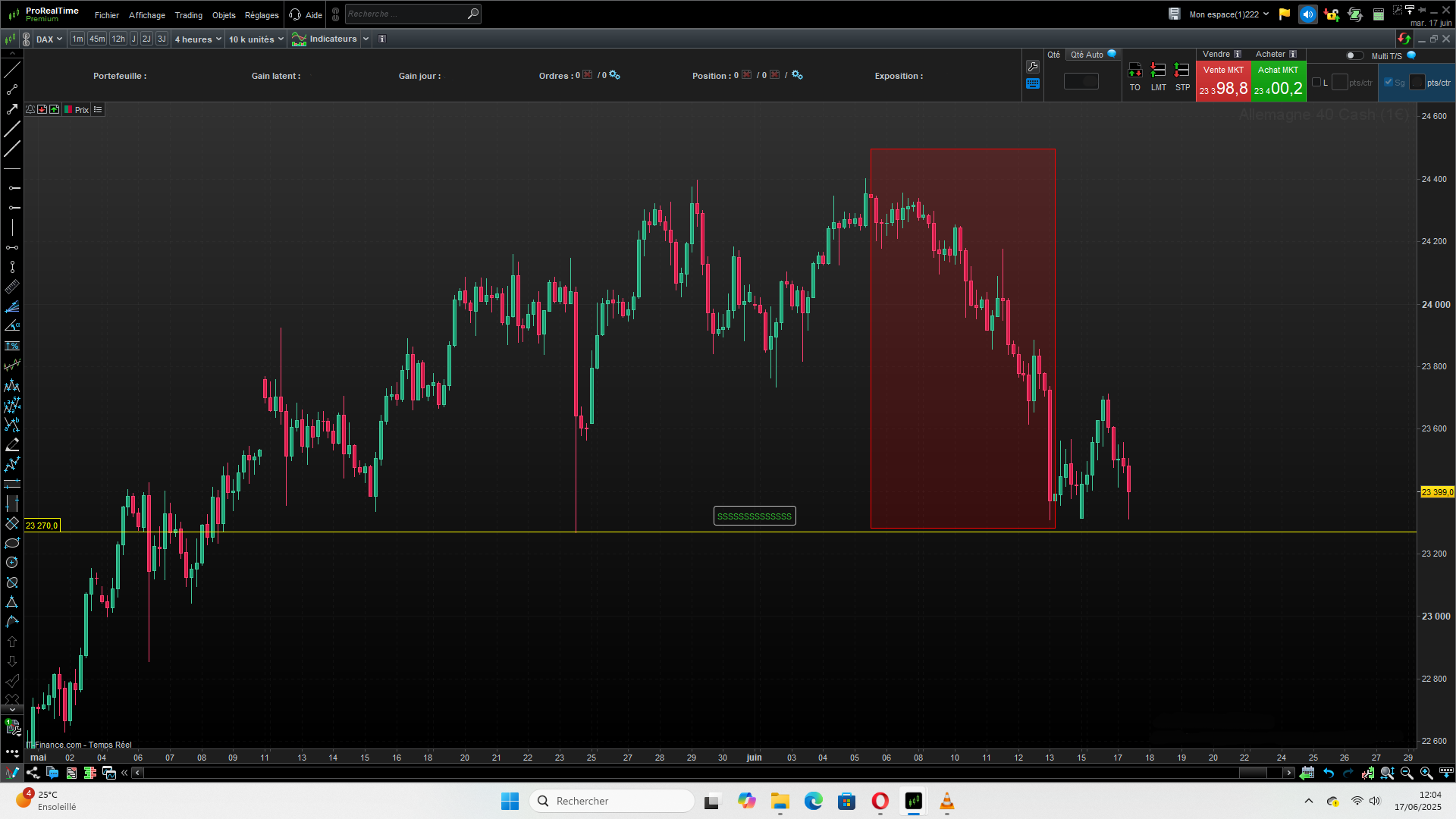Expand the DAX instrument dropdown

(49, 39)
